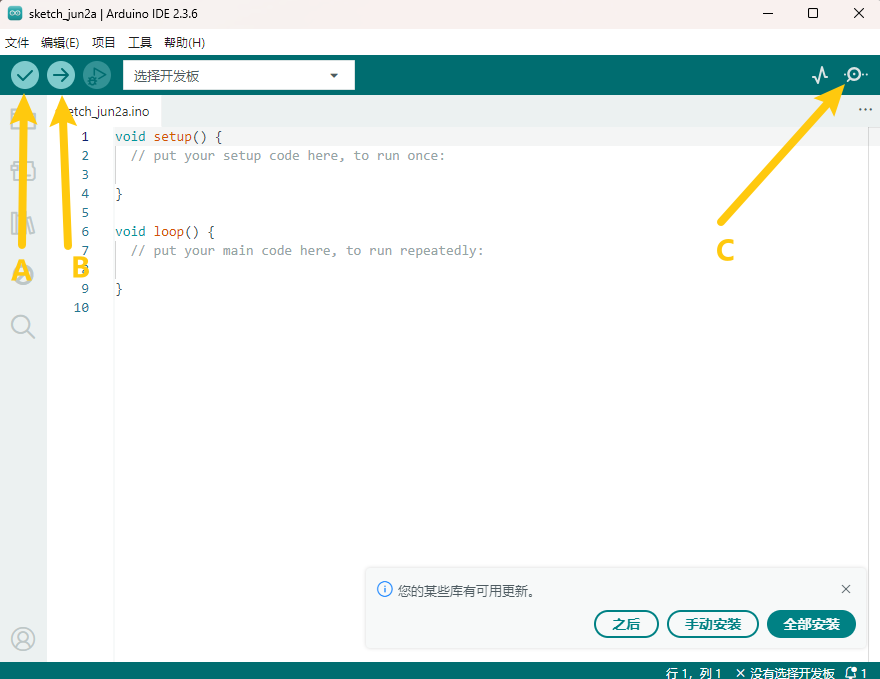Click line number 10 in the gutter
The height and width of the screenshot is (679, 880).
(x=81, y=308)
